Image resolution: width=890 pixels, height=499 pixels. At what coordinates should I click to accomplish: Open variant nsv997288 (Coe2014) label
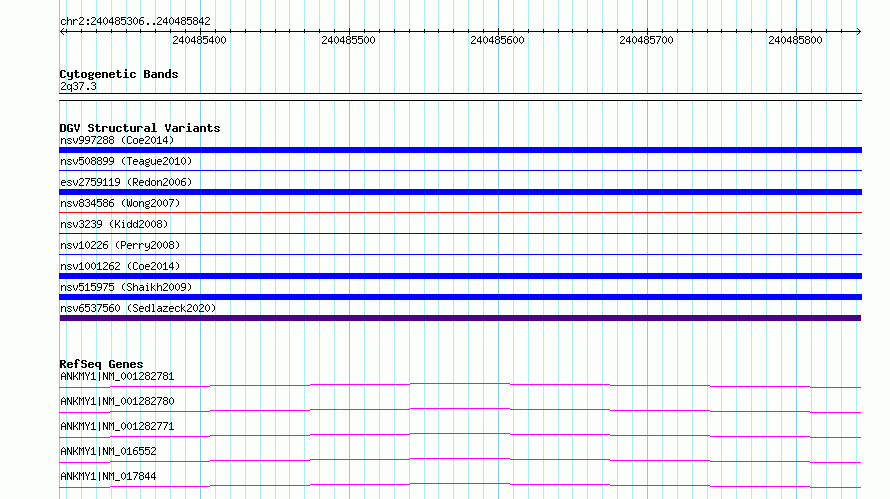pyautogui.click(x=117, y=140)
